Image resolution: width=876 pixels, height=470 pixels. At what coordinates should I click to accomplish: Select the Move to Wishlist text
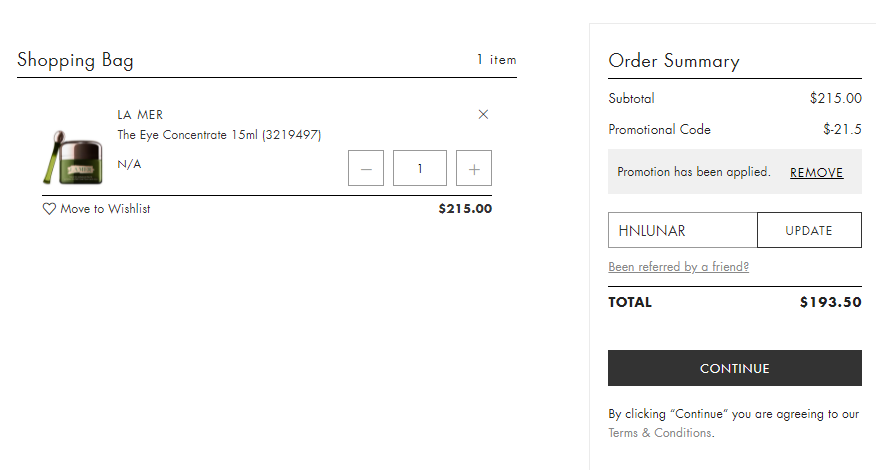coord(105,209)
